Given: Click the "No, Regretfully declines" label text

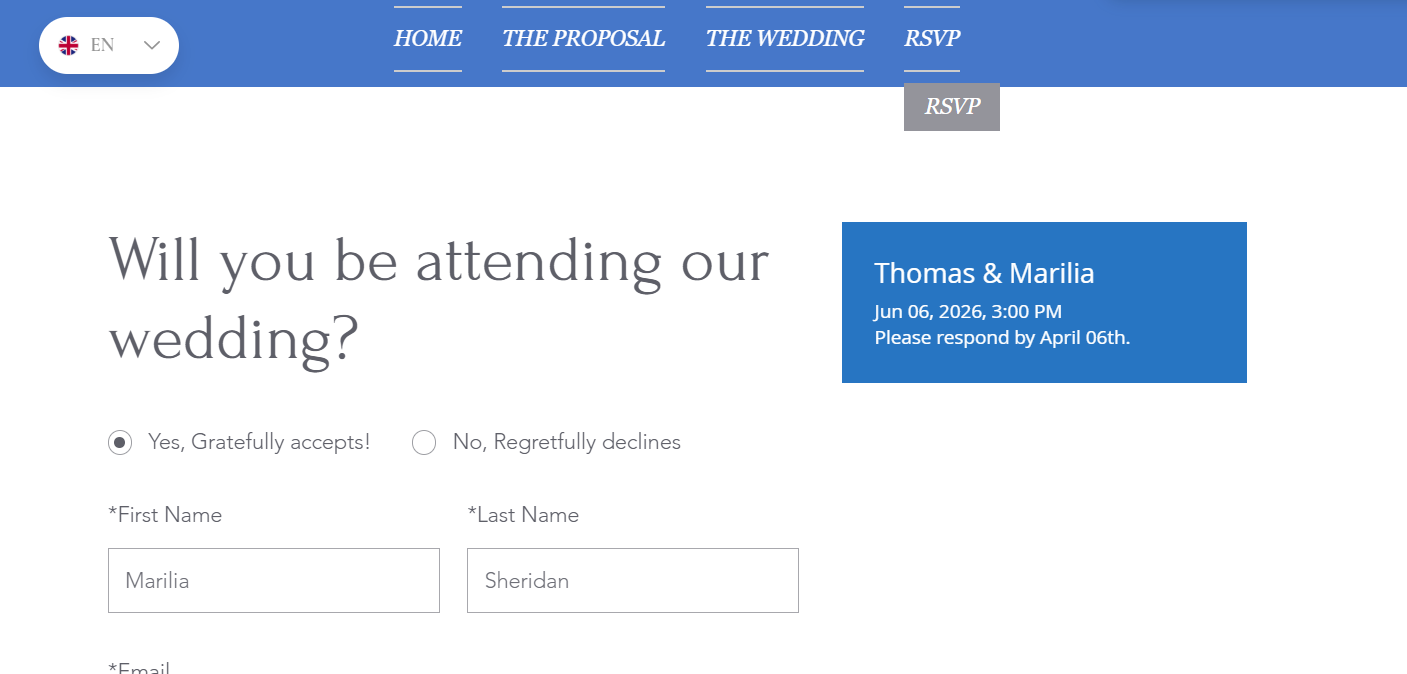Looking at the screenshot, I should pyautogui.click(x=566, y=442).
